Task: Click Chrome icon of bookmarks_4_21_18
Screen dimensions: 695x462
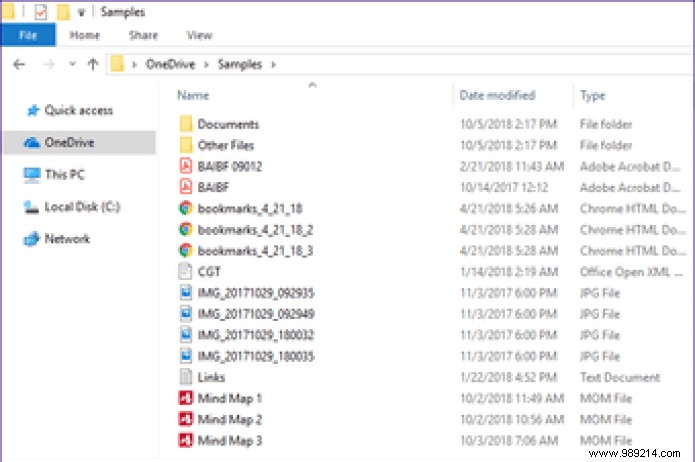Action: pos(186,208)
